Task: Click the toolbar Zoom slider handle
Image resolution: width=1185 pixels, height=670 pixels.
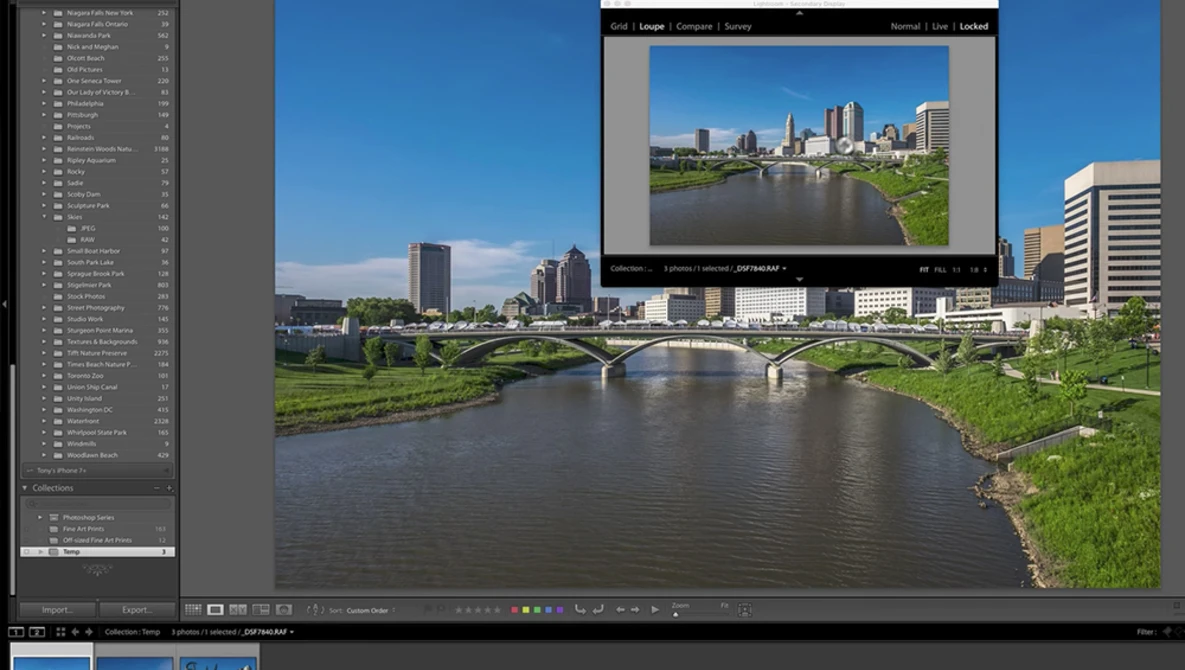Action: pos(676,614)
